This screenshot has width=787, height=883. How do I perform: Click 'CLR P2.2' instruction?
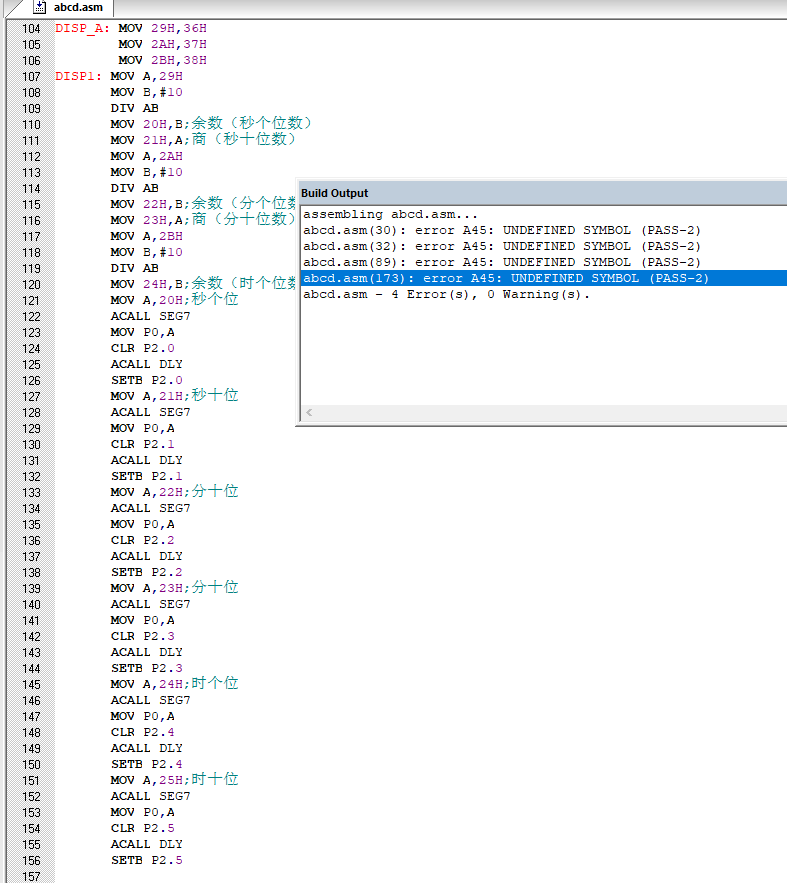(x=142, y=541)
